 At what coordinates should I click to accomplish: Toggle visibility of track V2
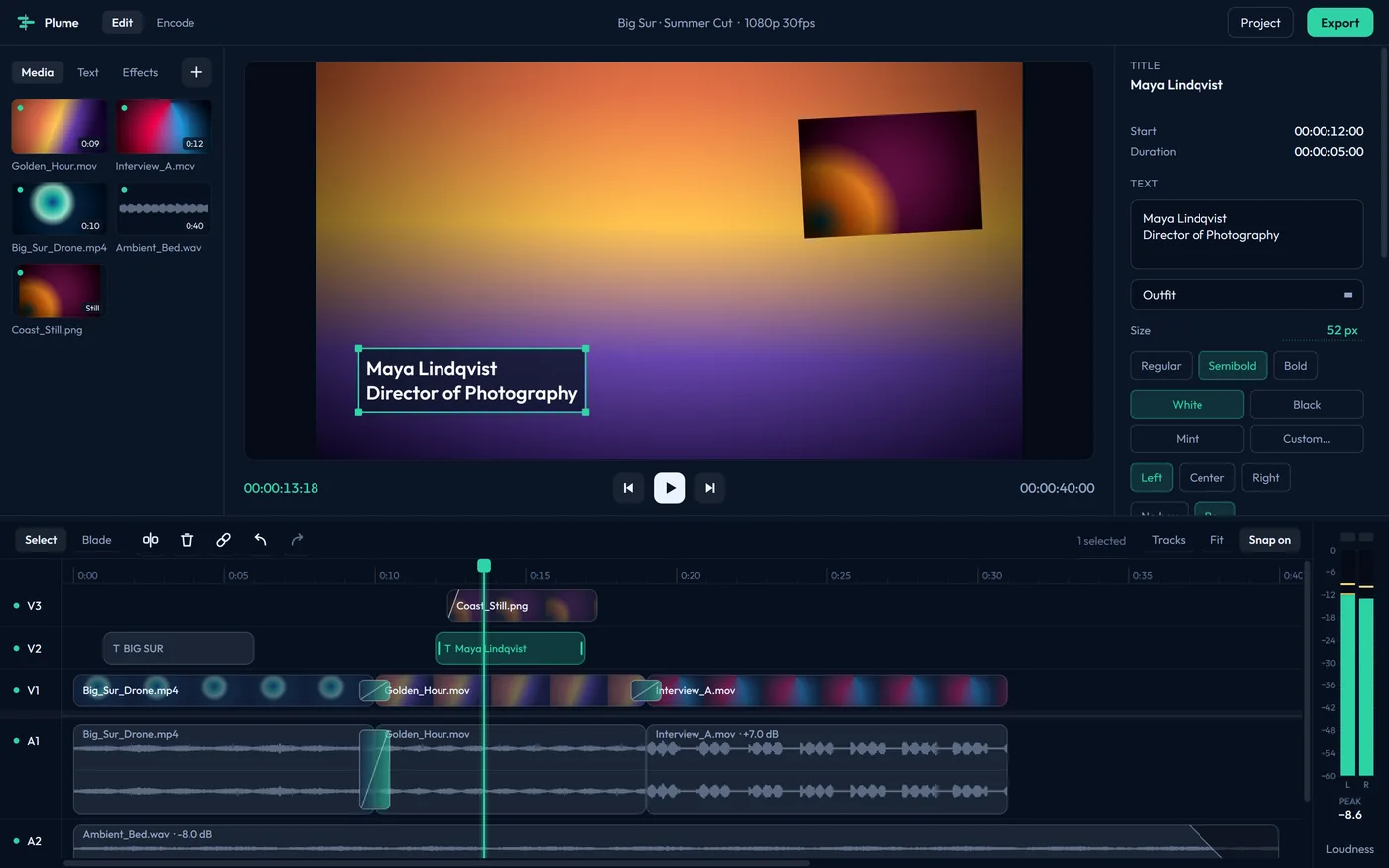(x=16, y=649)
